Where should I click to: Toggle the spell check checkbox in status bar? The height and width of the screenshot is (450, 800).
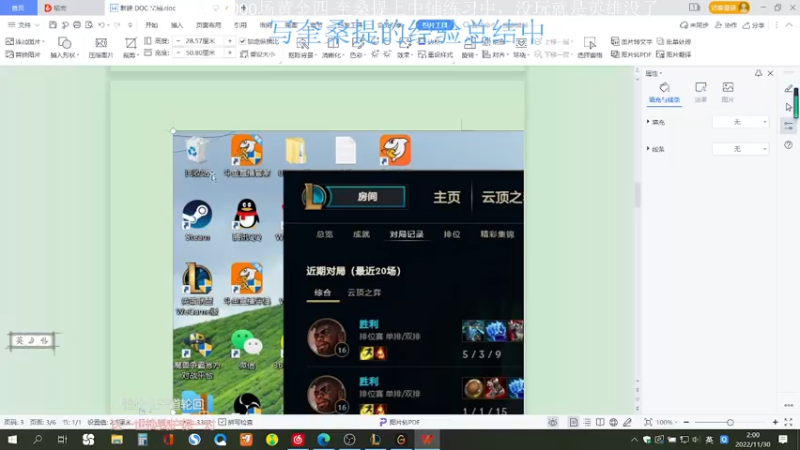(x=222, y=422)
